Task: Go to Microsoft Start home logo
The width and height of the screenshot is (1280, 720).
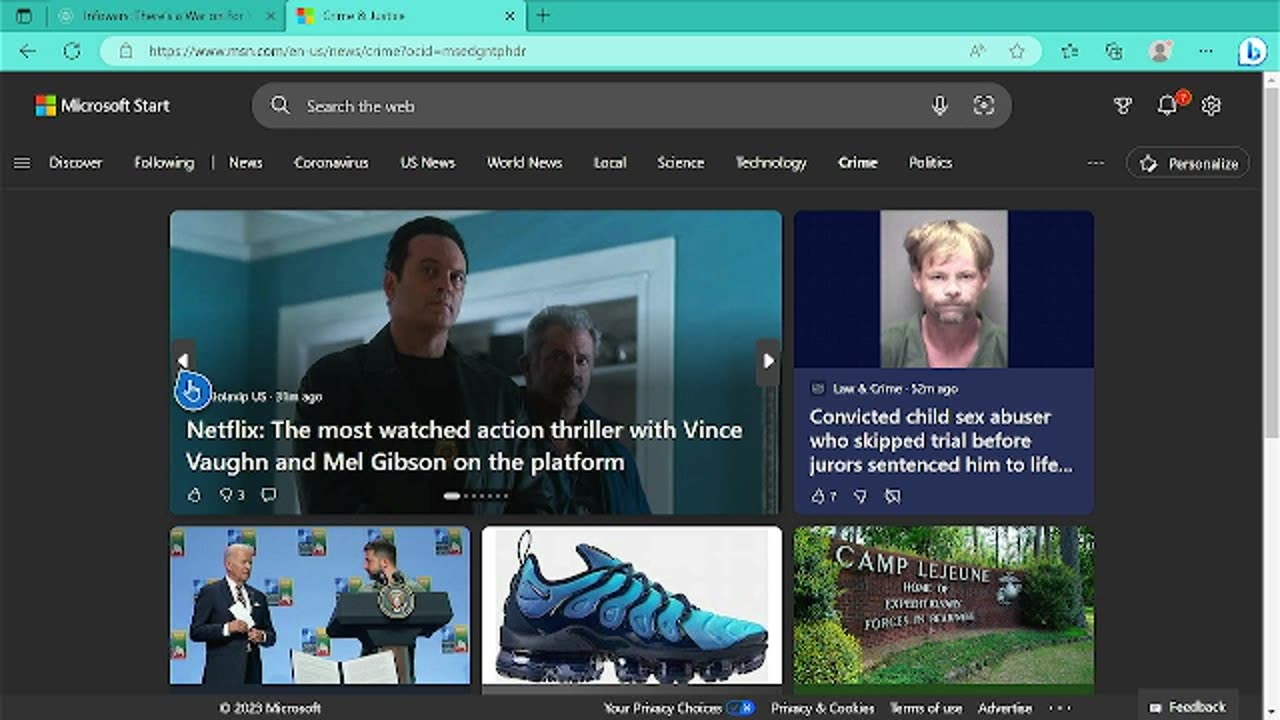Action: 103,106
